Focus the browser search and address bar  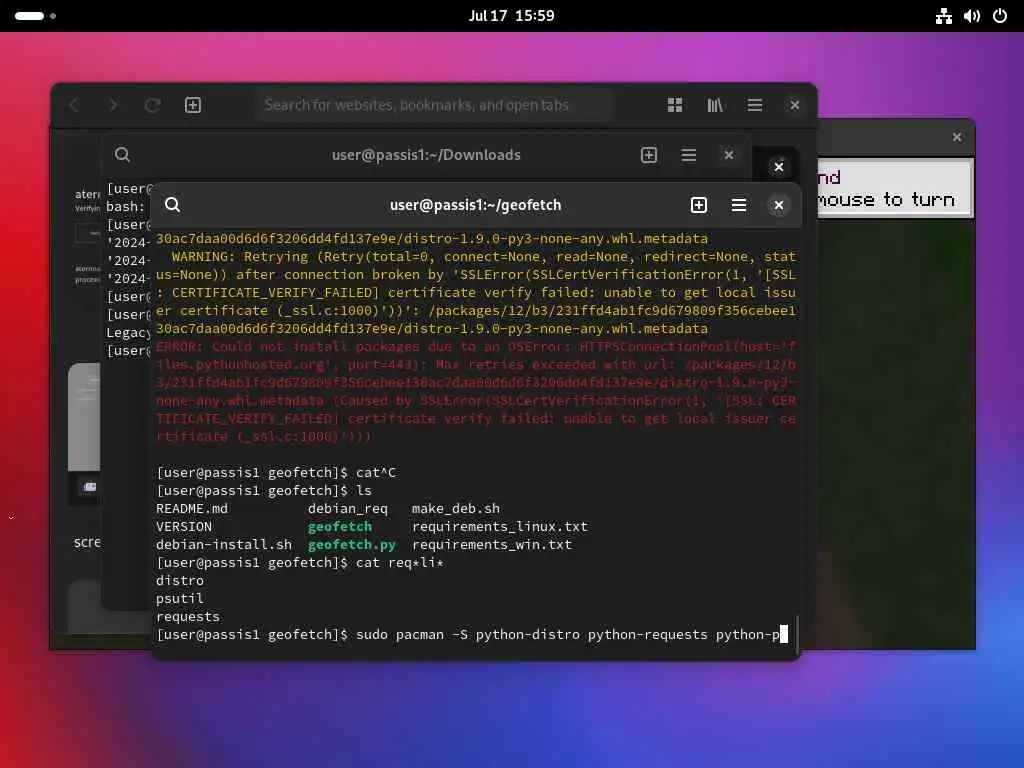click(x=434, y=105)
